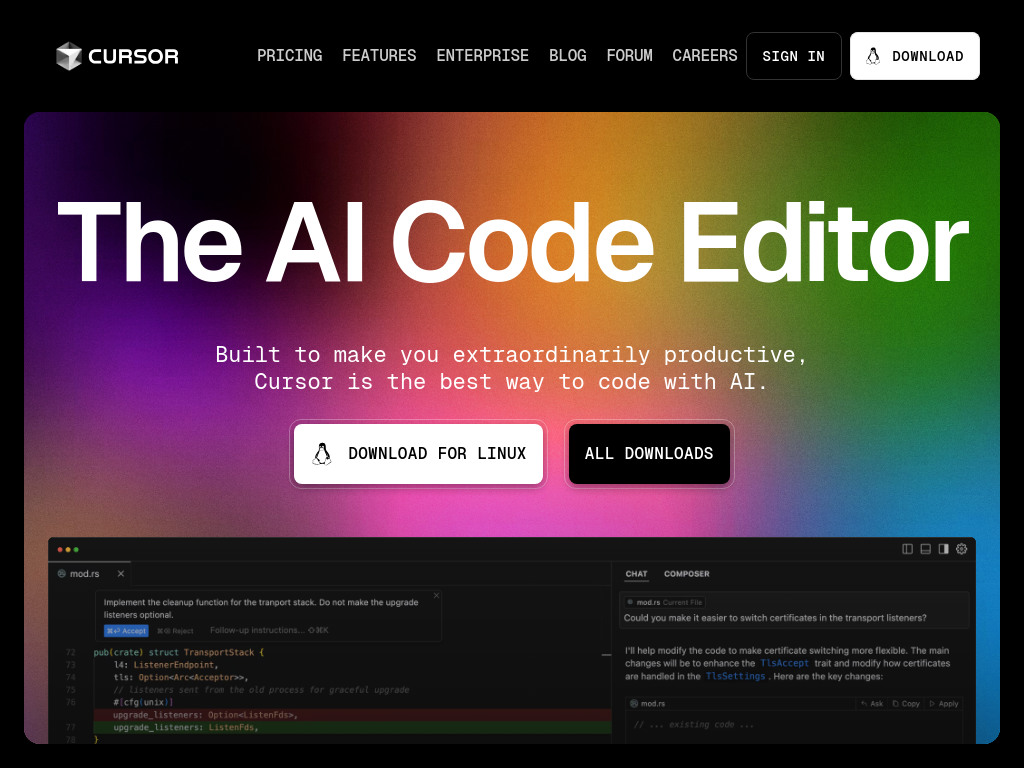Switch to the Composer tab
The image size is (1024, 768).
pos(686,573)
